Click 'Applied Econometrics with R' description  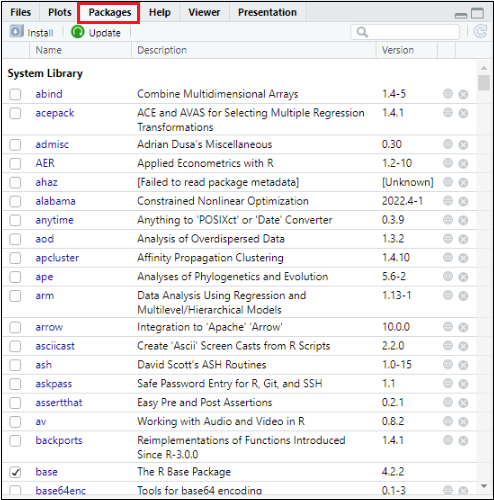point(205,163)
